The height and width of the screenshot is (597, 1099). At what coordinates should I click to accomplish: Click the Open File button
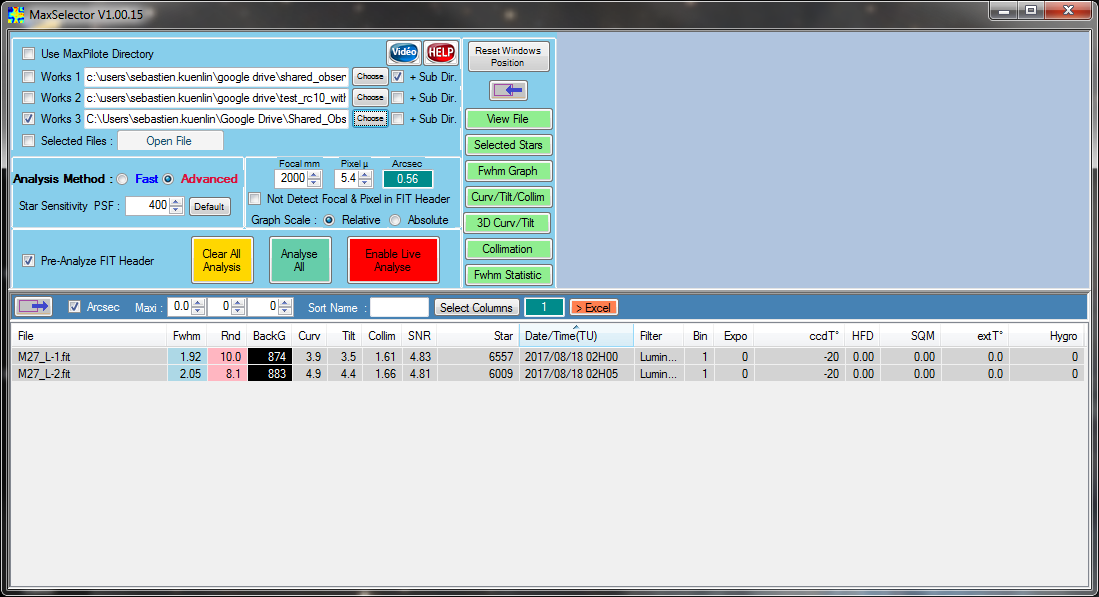point(170,141)
